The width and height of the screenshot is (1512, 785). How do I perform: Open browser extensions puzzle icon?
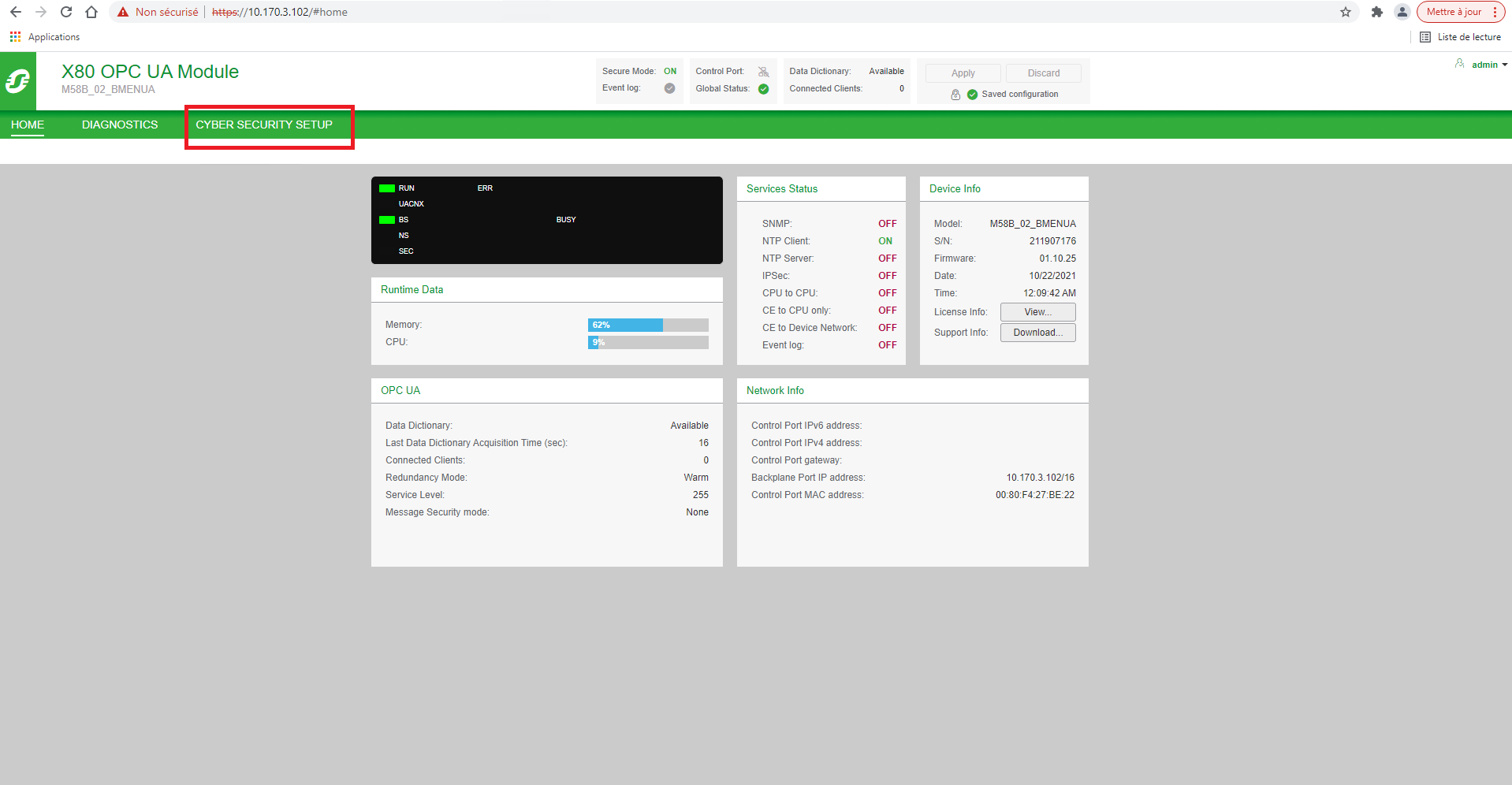[1377, 12]
